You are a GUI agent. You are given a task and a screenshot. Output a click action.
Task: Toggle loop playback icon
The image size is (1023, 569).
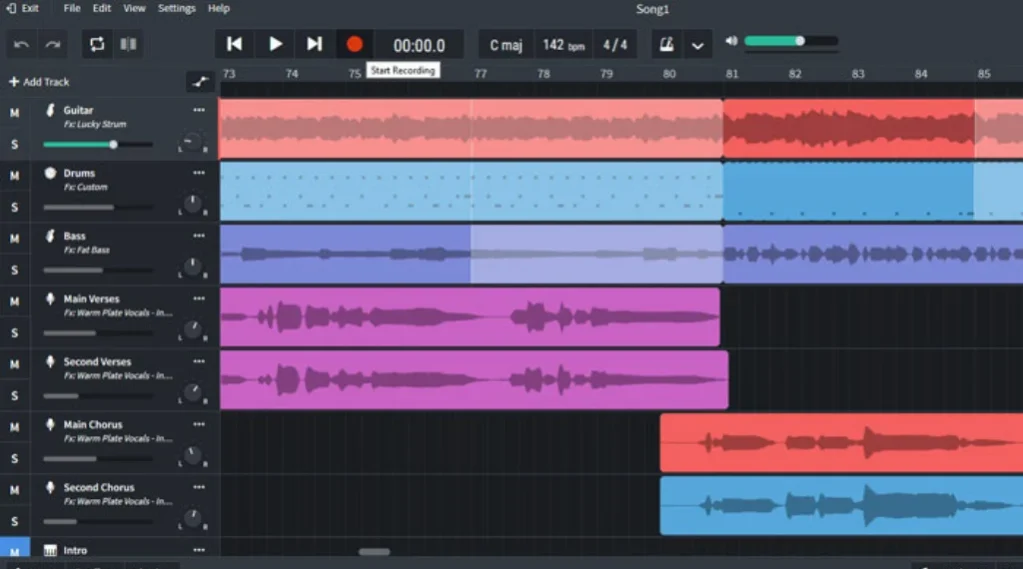[97, 44]
